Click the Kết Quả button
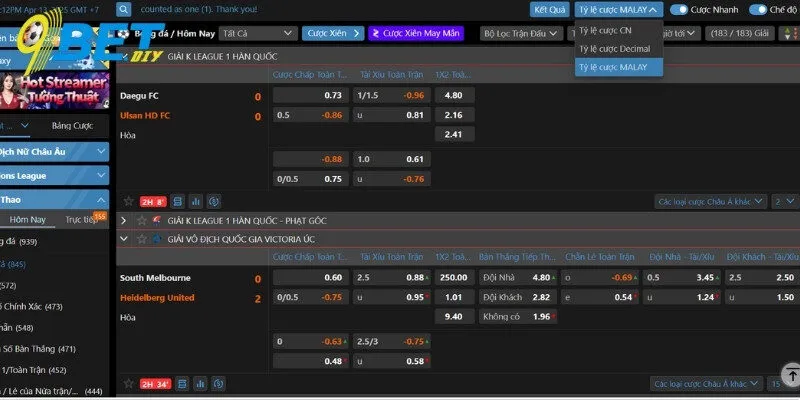Viewport: 800px width, 400px height. pos(549,10)
